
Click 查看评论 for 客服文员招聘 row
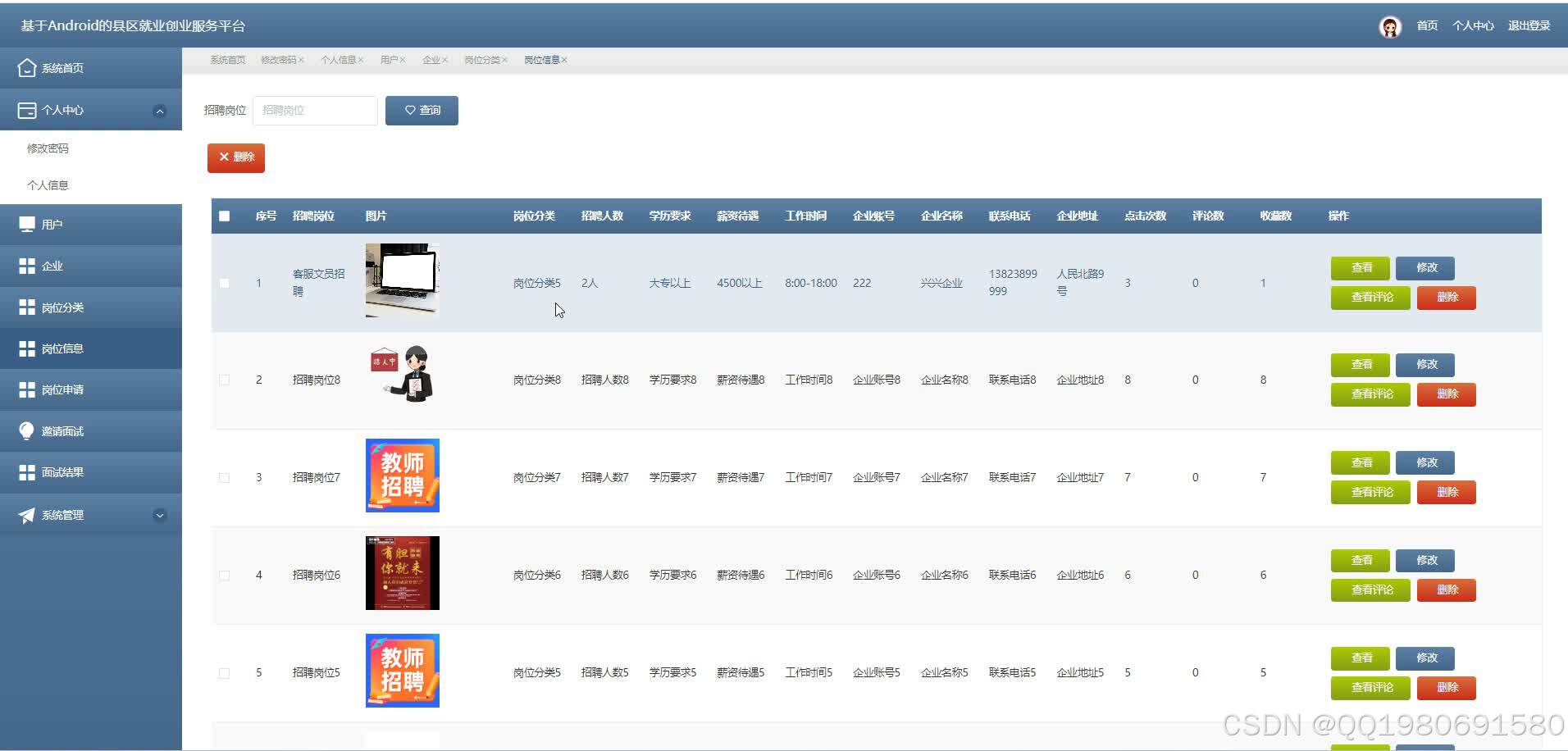coord(1370,298)
